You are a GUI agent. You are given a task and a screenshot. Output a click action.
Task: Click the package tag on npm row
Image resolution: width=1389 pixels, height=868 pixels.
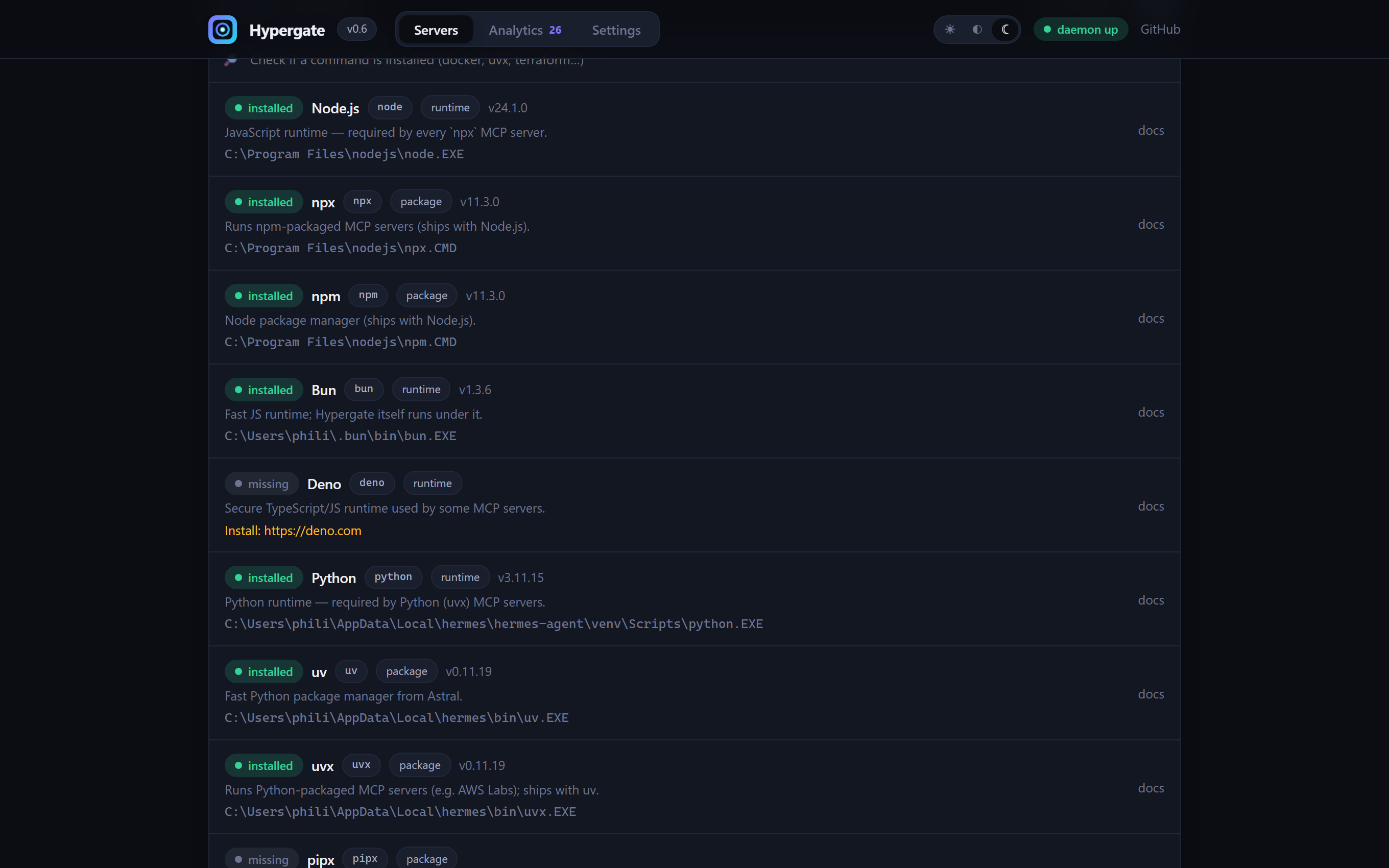(x=426, y=295)
